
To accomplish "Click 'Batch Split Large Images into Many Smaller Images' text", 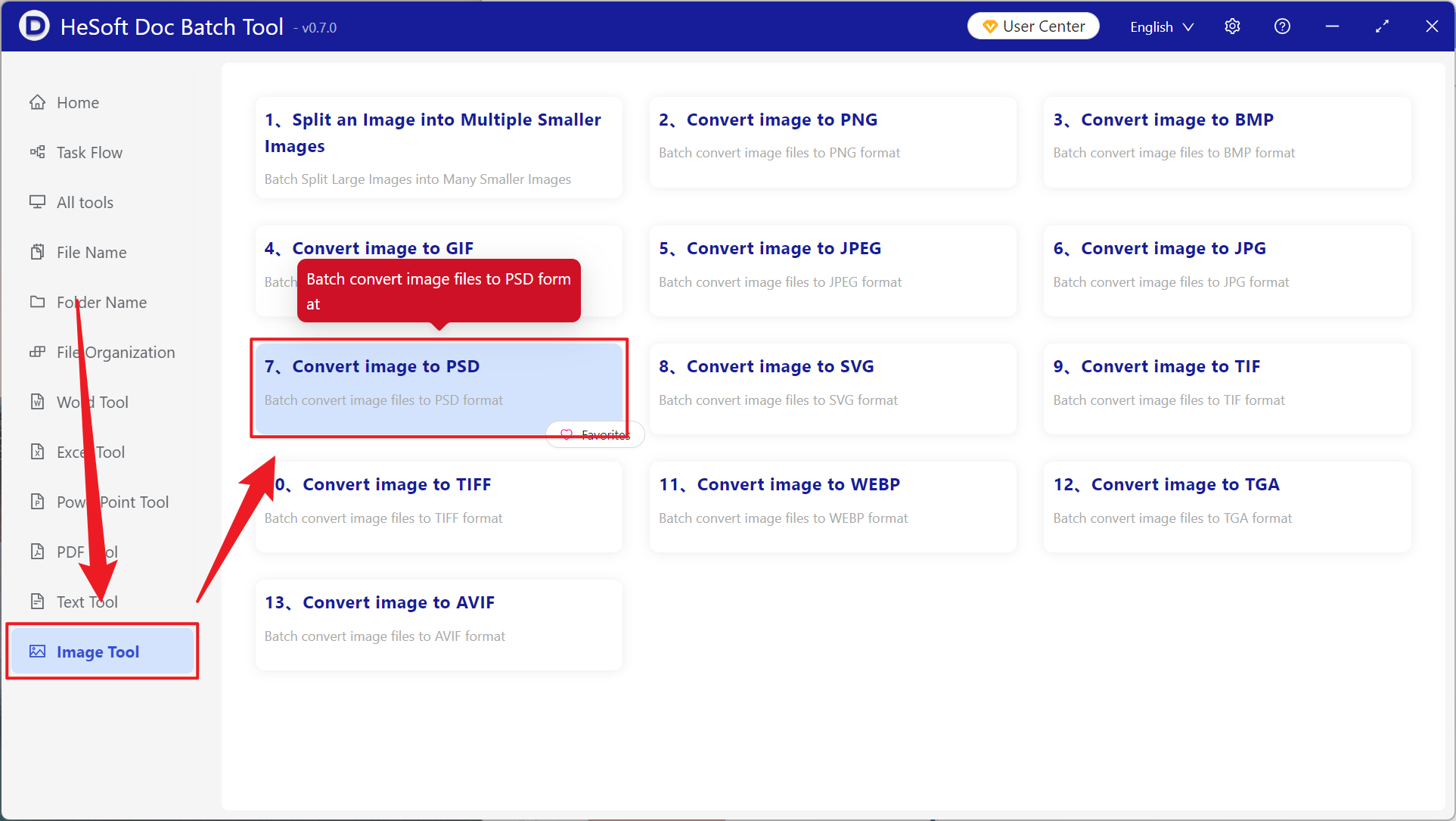I will click(418, 179).
